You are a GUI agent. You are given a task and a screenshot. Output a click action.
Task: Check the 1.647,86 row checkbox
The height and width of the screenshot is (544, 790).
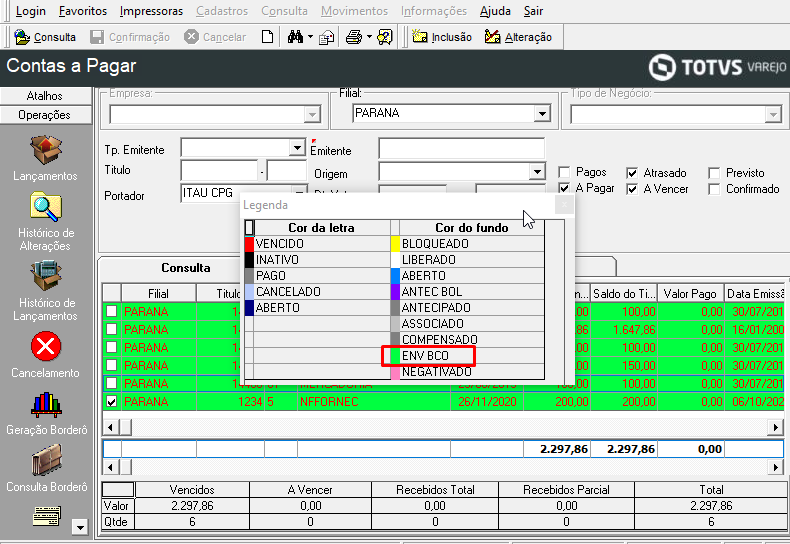(x=111, y=329)
